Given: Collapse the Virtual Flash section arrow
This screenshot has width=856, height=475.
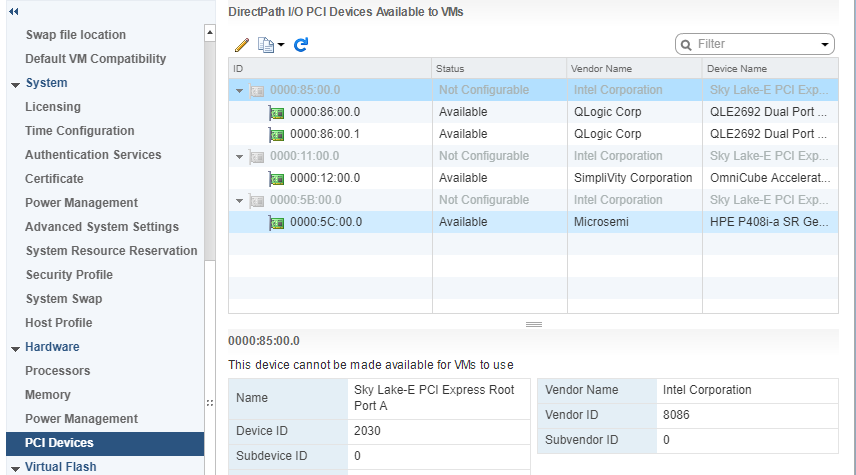Looking at the screenshot, I should (15, 468).
